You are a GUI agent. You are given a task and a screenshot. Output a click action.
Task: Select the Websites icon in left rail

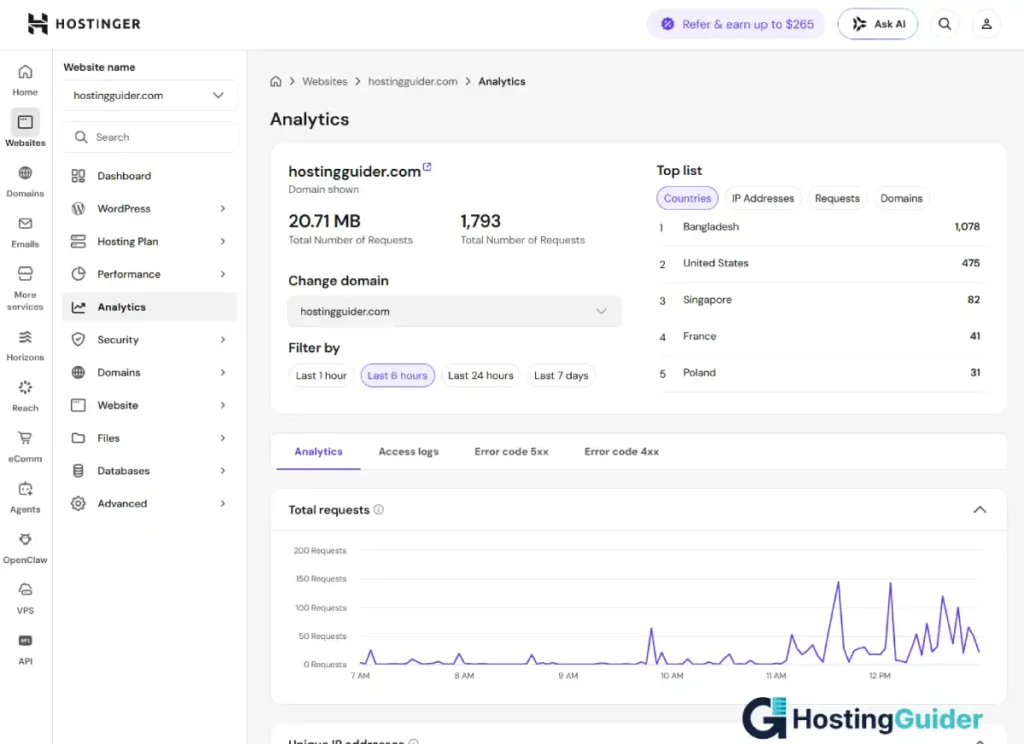[x=25, y=122]
